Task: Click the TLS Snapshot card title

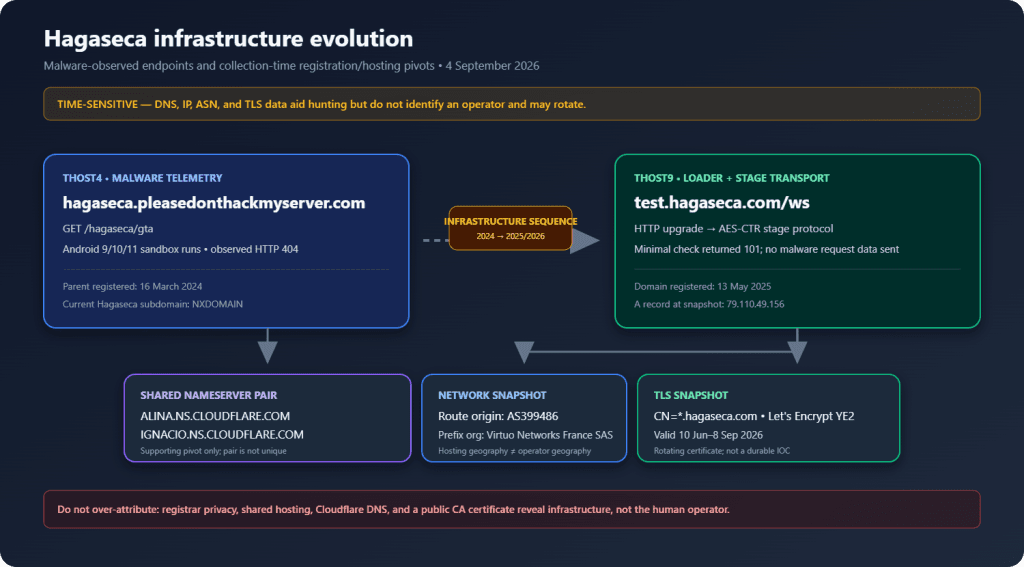Action: [690, 395]
